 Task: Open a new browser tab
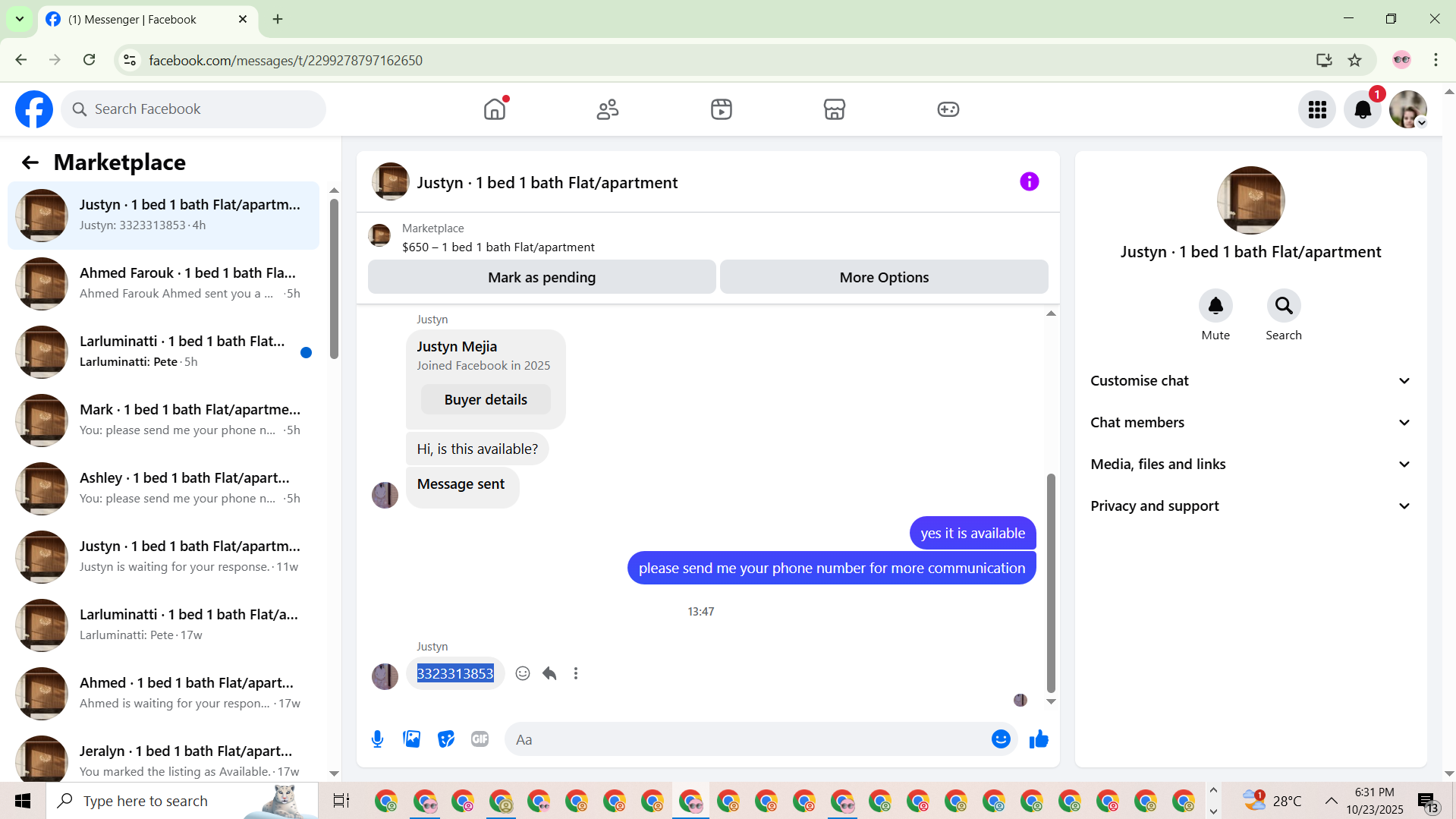278,19
